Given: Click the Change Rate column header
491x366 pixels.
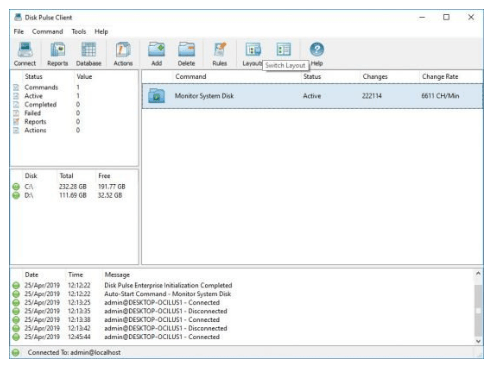Looking at the screenshot, I should pos(440,76).
